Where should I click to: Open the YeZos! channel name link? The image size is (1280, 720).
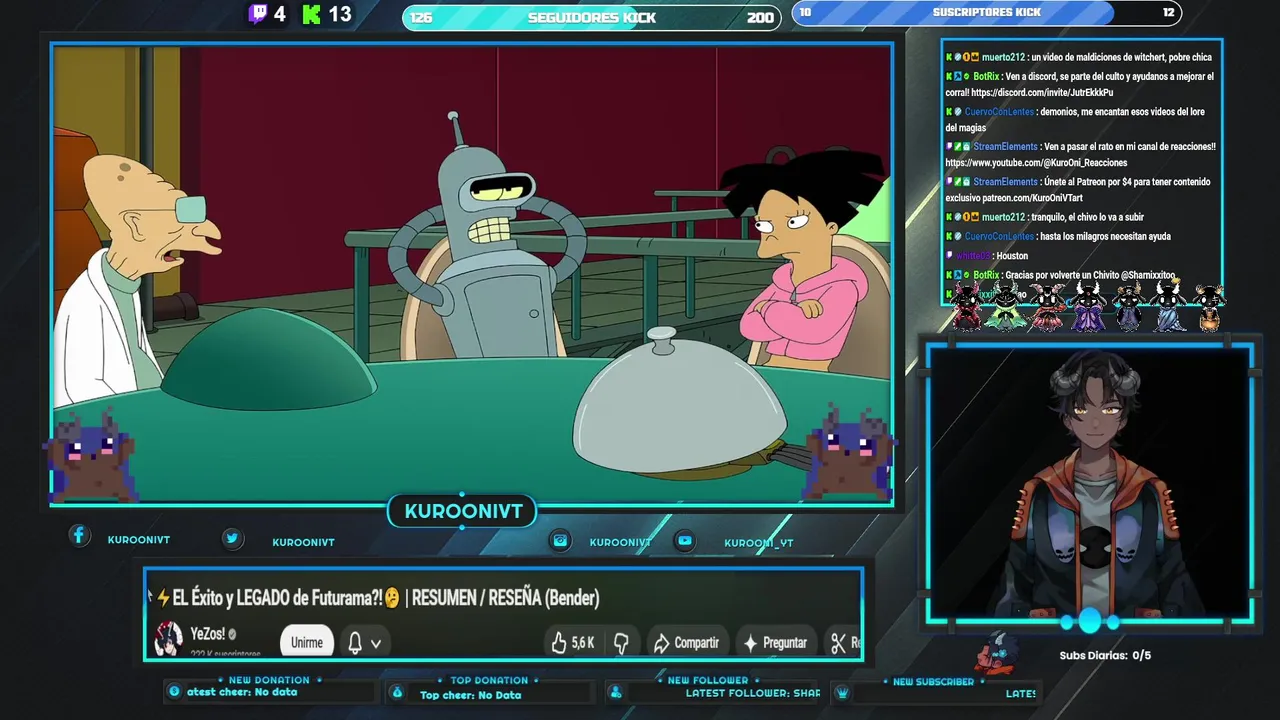coord(207,634)
